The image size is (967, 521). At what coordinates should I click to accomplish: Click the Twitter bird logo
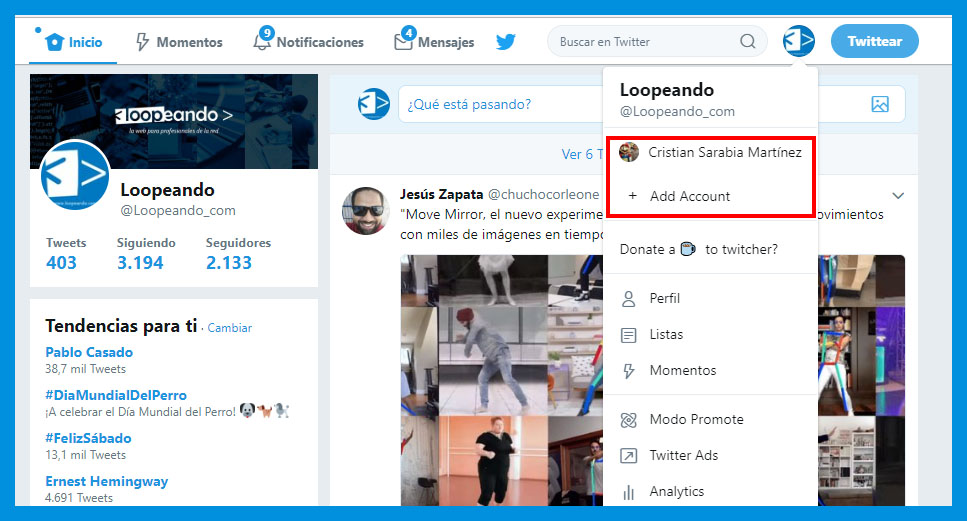506,41
